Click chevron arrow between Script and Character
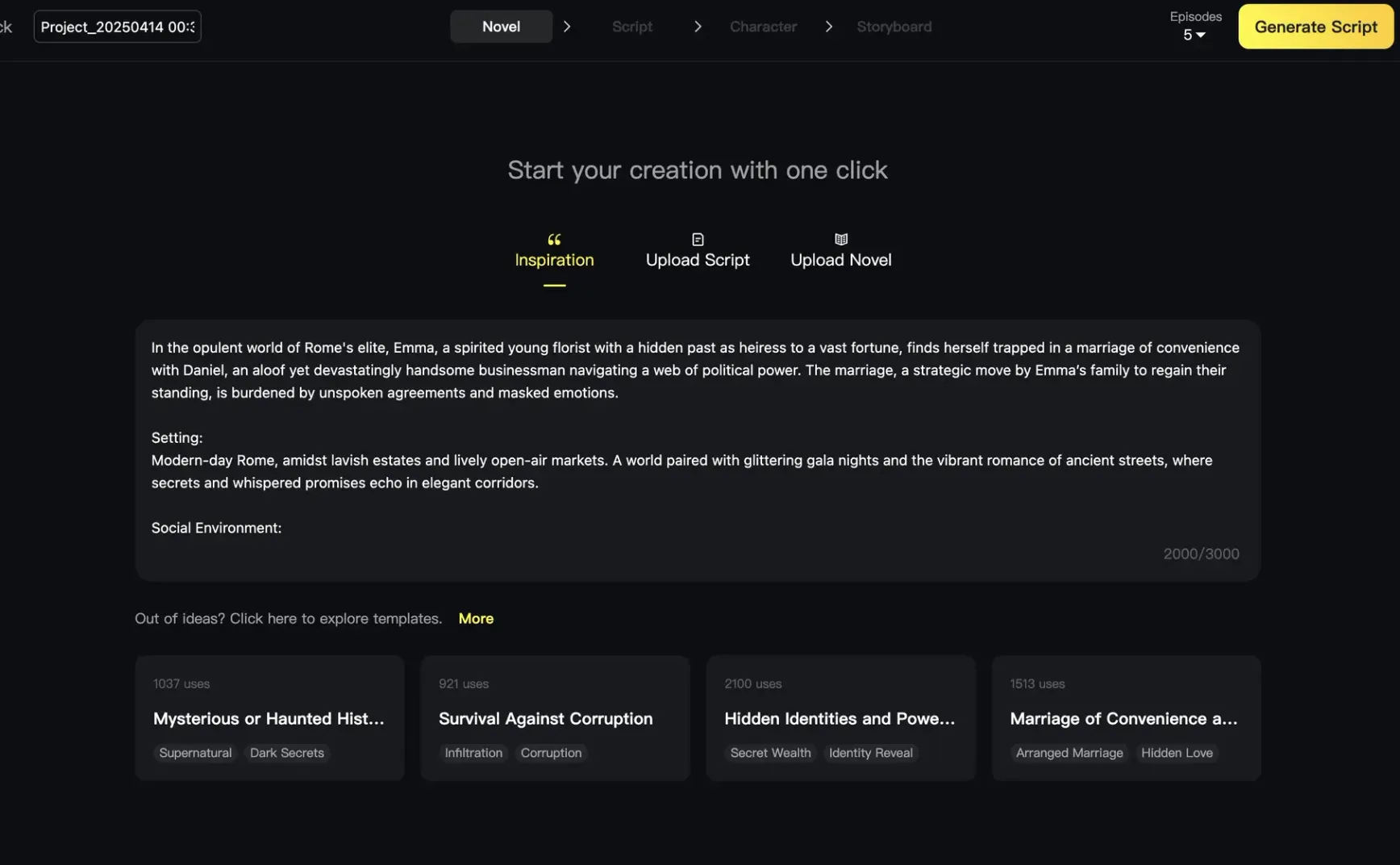 698,27
